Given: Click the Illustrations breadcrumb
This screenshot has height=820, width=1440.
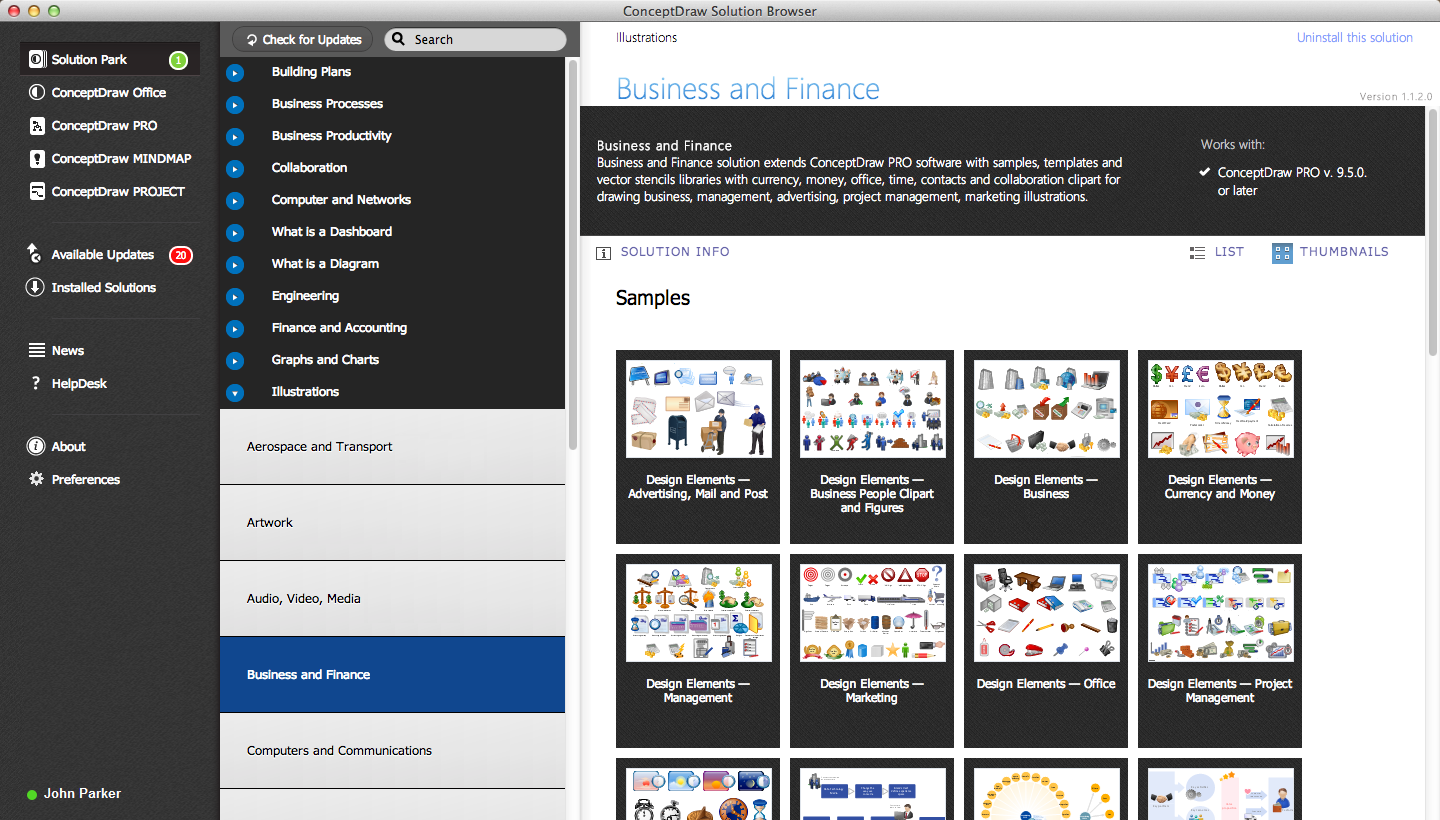Looking at the screenshot, I should coord(646,37).
